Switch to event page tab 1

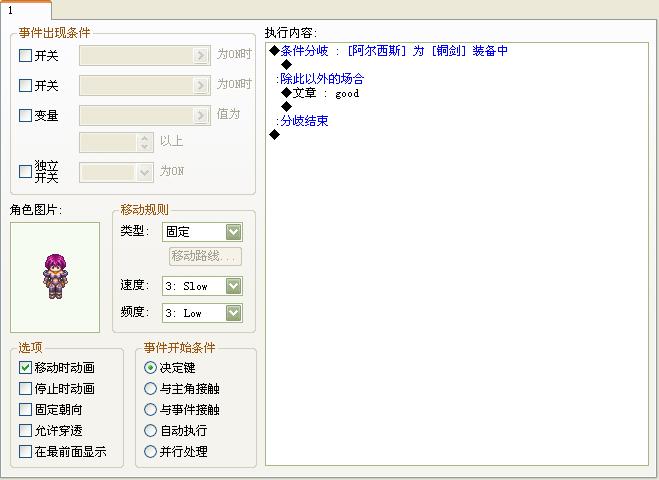point(25,10)
